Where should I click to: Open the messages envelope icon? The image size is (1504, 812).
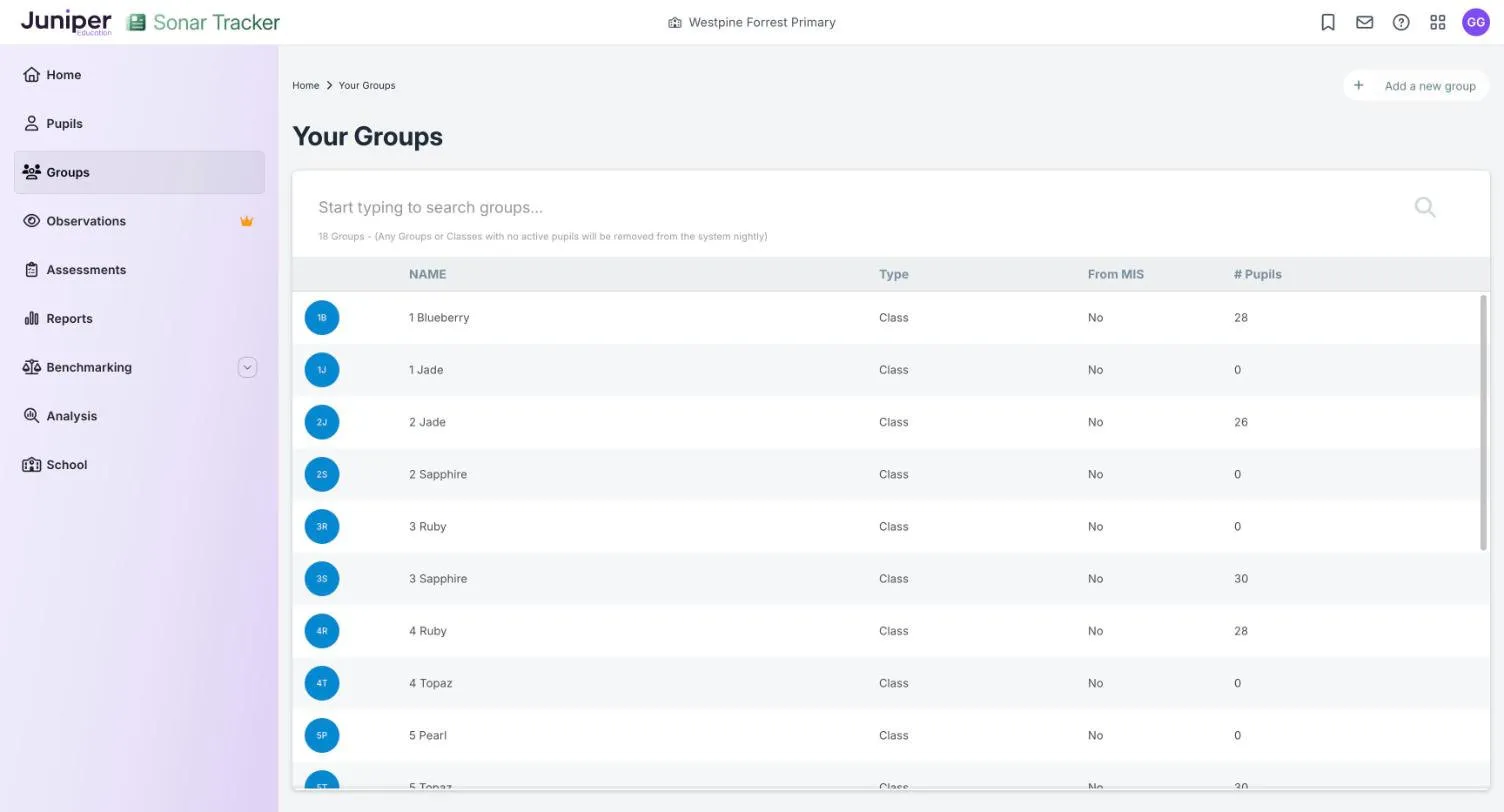[1364, 22]
